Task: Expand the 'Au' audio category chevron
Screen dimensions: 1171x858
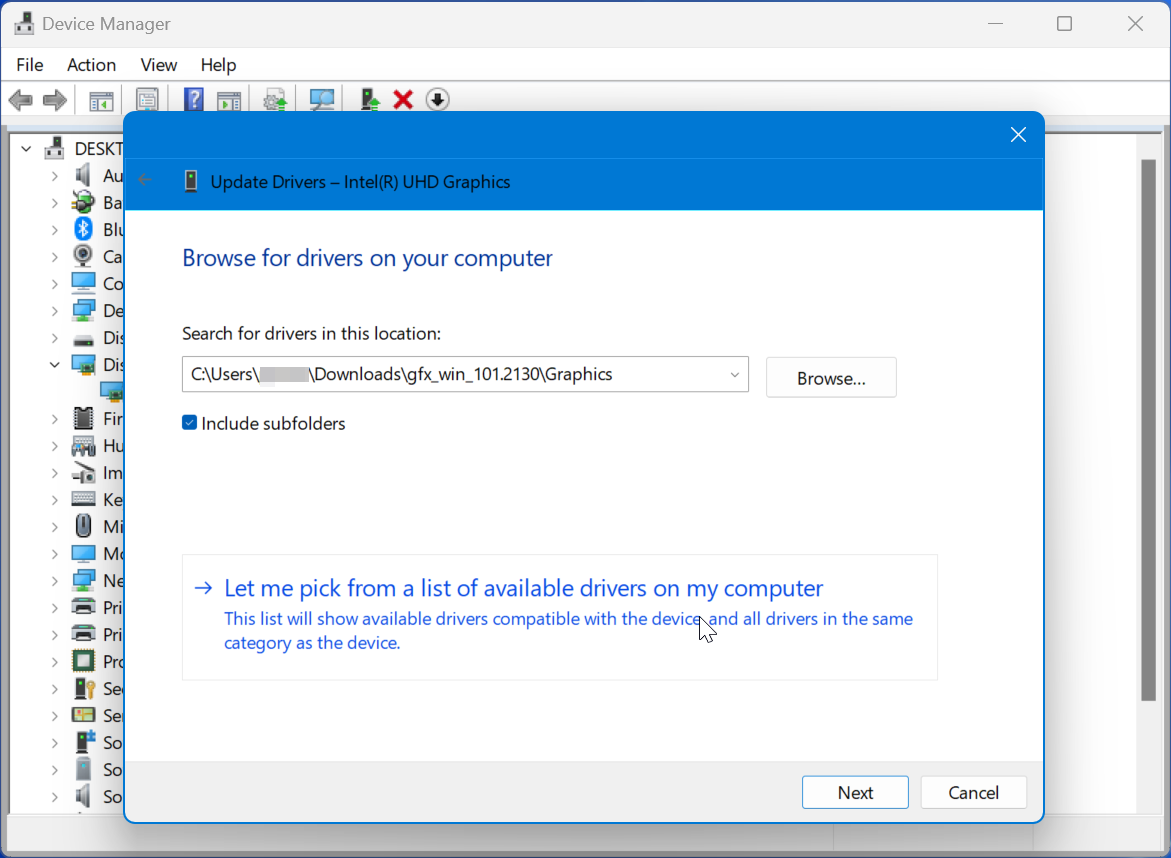Action: [x=55, y=176]
